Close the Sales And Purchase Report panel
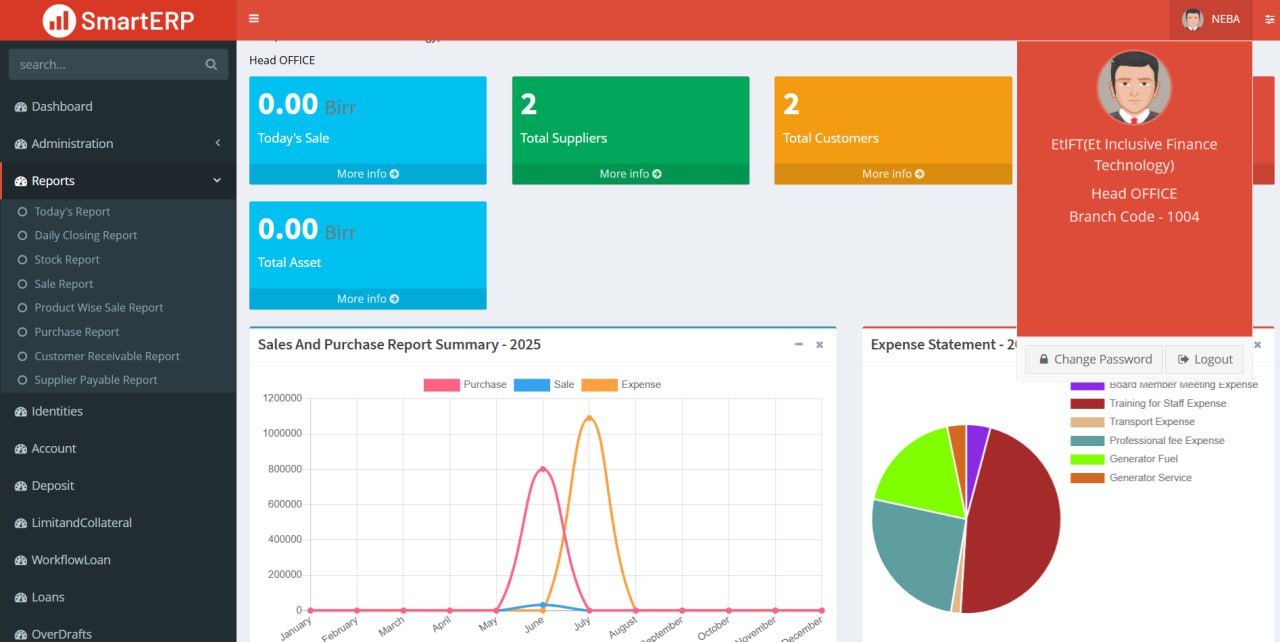 pos(819,344)
